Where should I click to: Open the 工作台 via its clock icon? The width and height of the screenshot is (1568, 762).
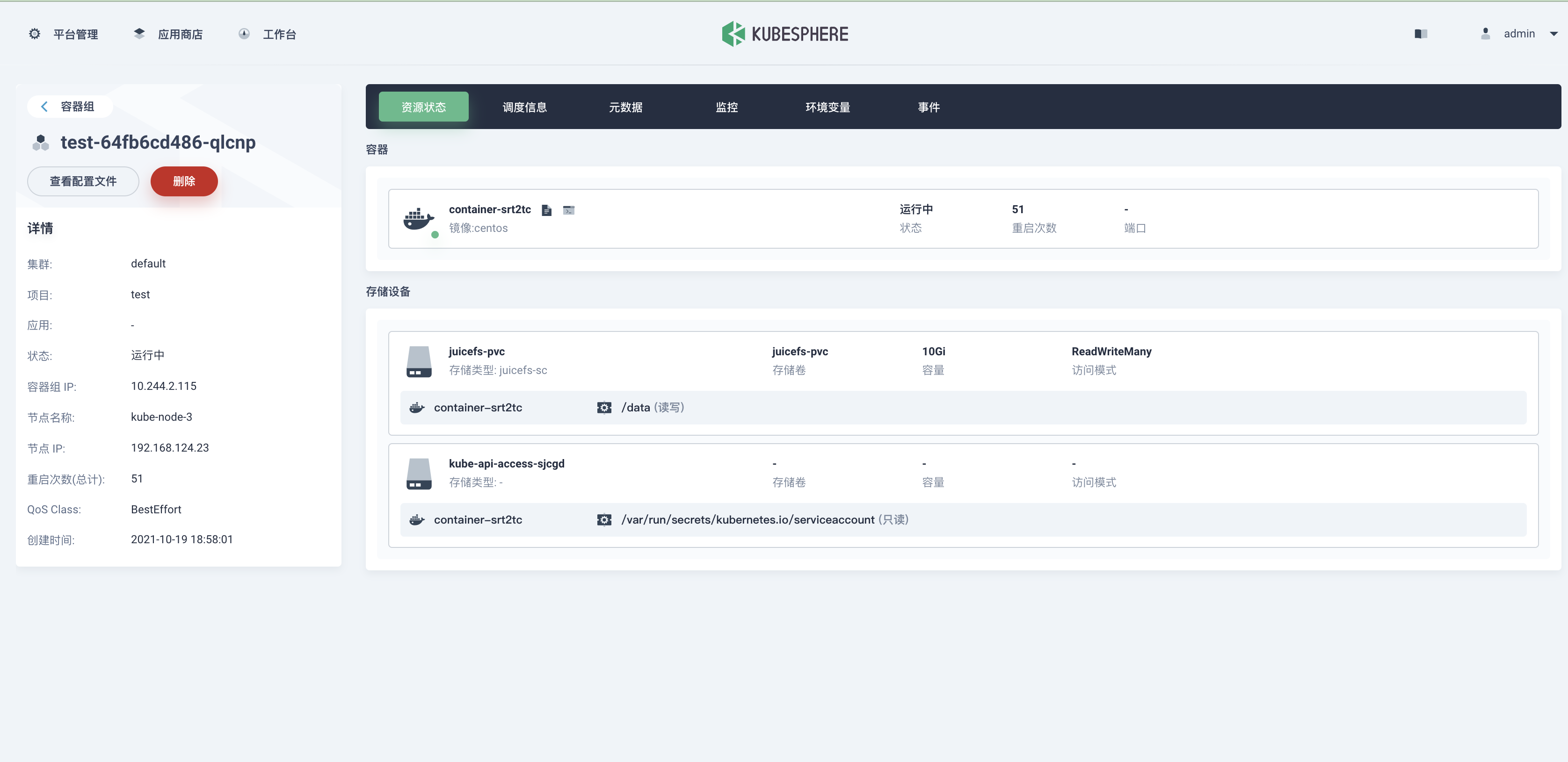click(x=244, y=34)
